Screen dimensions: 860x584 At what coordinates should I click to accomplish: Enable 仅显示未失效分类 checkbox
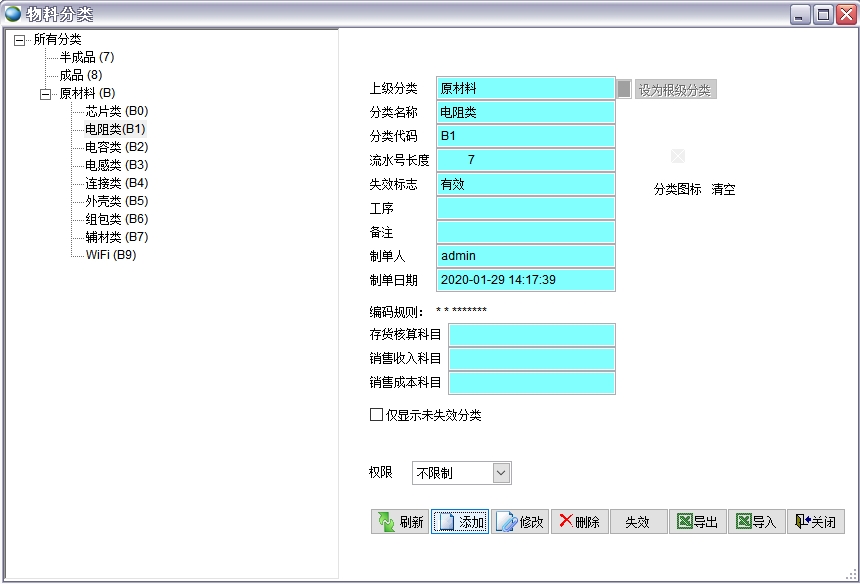coord(376,415)
